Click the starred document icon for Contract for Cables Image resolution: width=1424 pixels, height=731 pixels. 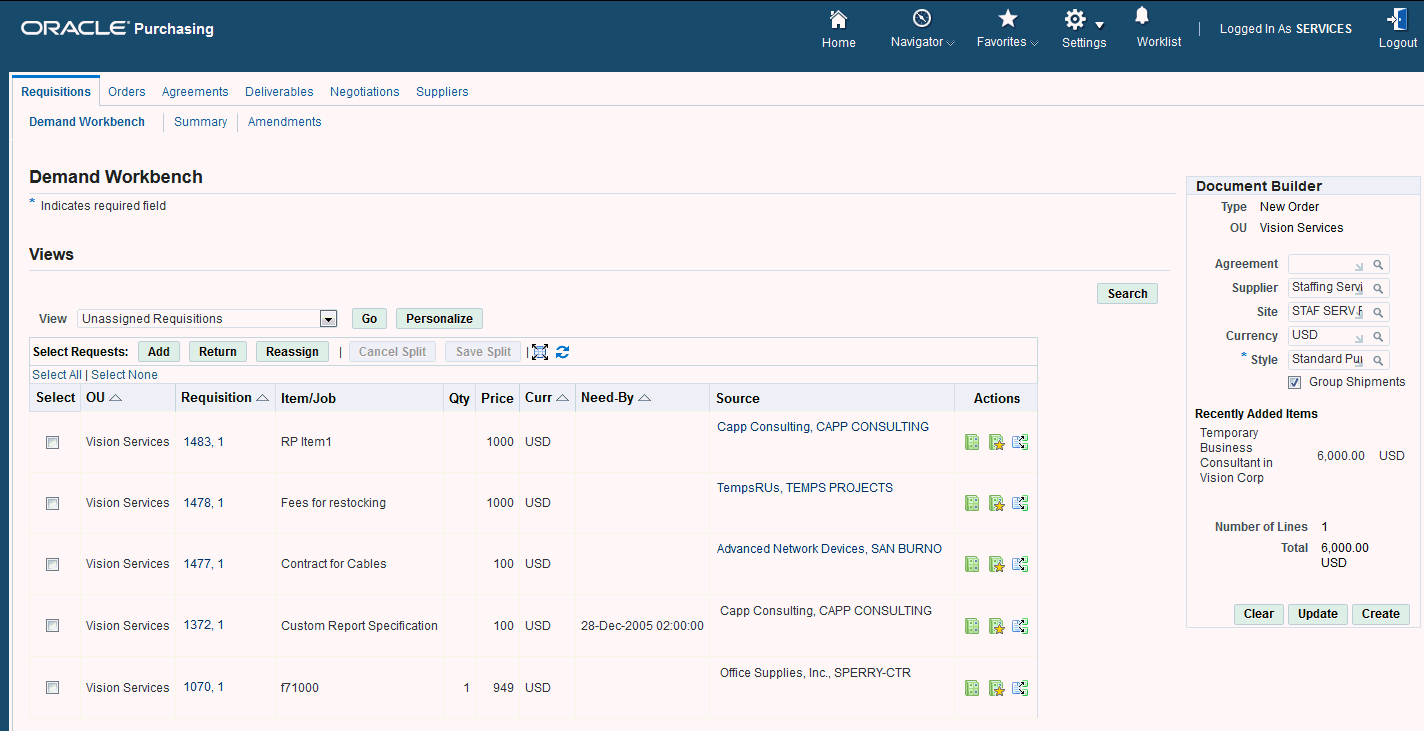click(x=996, y=564)
